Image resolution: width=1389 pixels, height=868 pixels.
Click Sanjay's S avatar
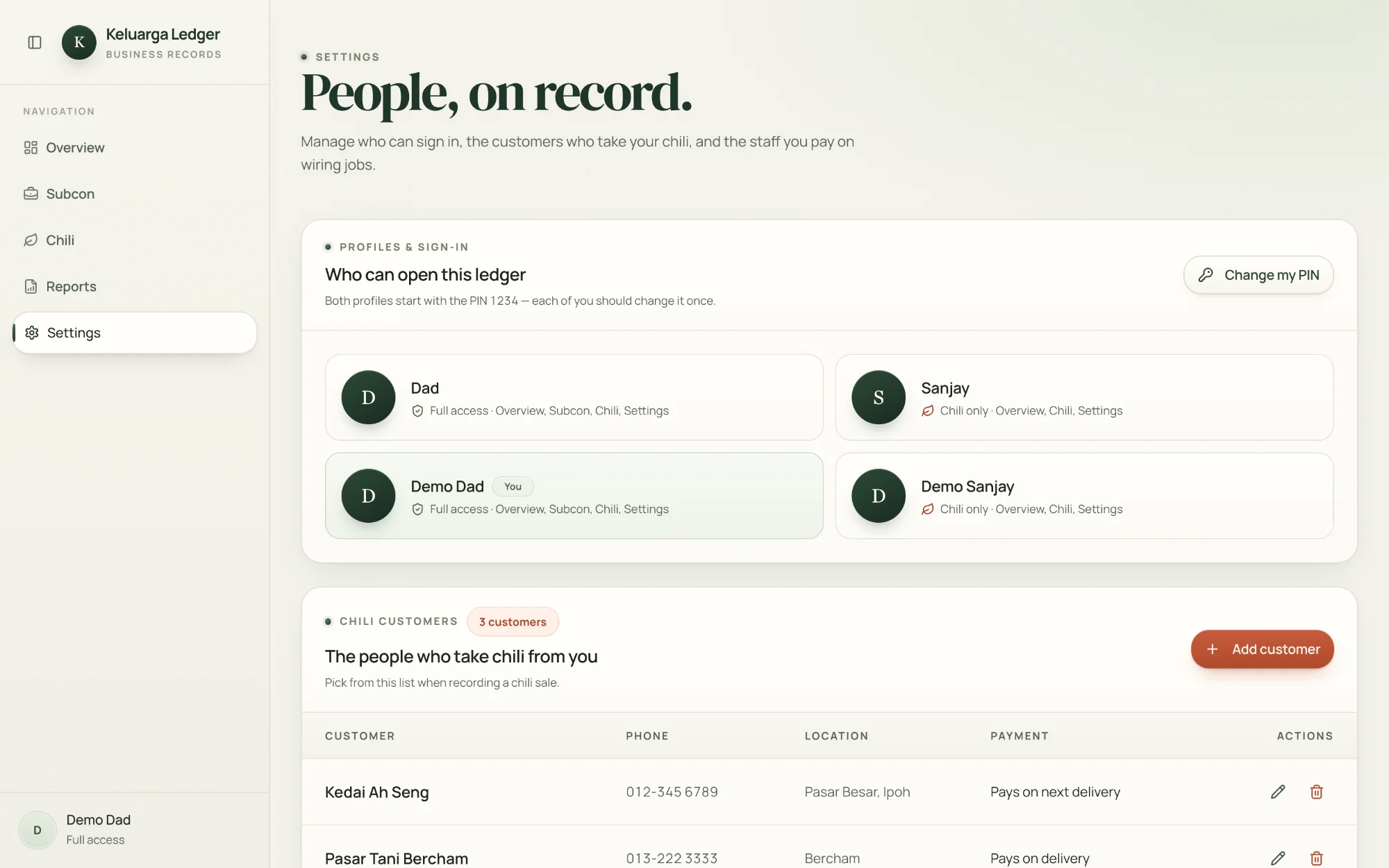(879, 397)
